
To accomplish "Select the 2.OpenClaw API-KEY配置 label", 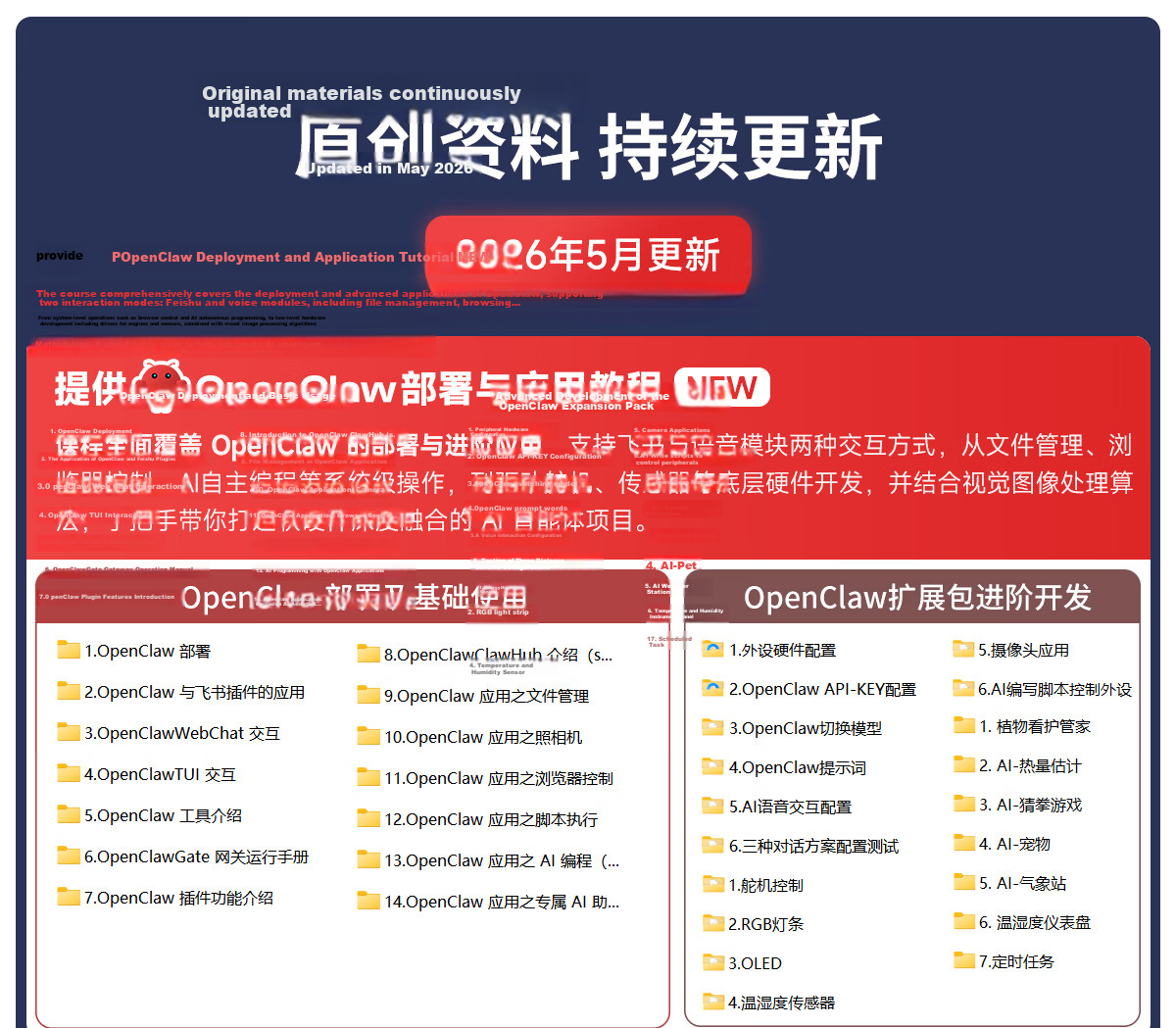I will [x=822, y=689].
